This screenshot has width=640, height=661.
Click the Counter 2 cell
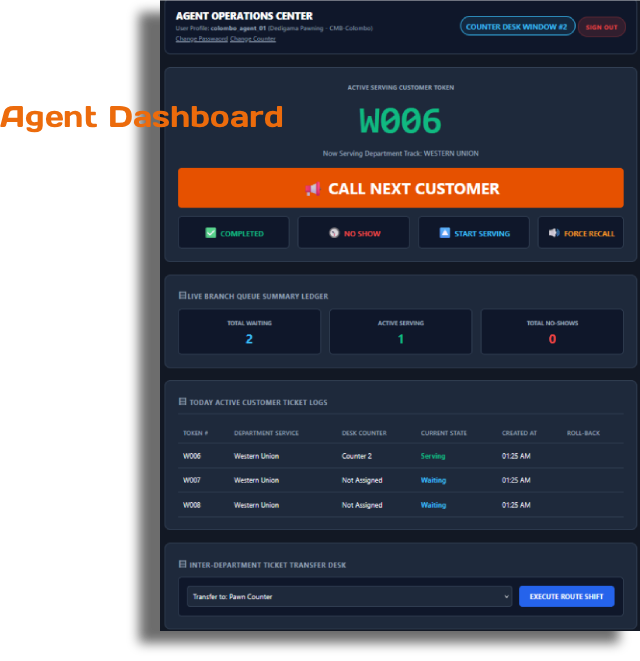click(x=357, y=456)
